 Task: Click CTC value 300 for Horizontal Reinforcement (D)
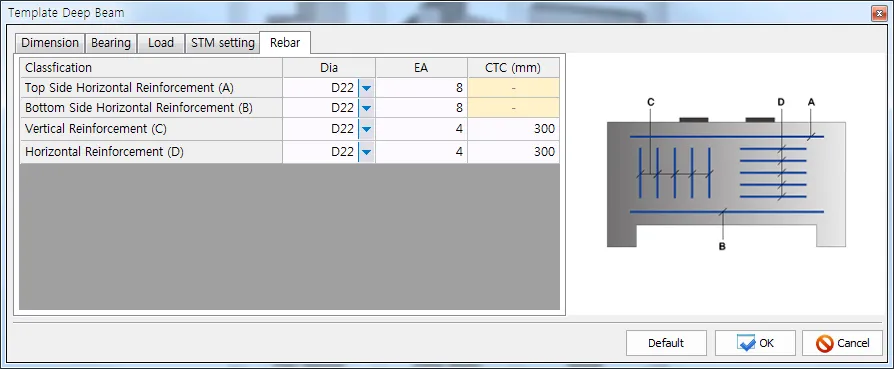514,152
